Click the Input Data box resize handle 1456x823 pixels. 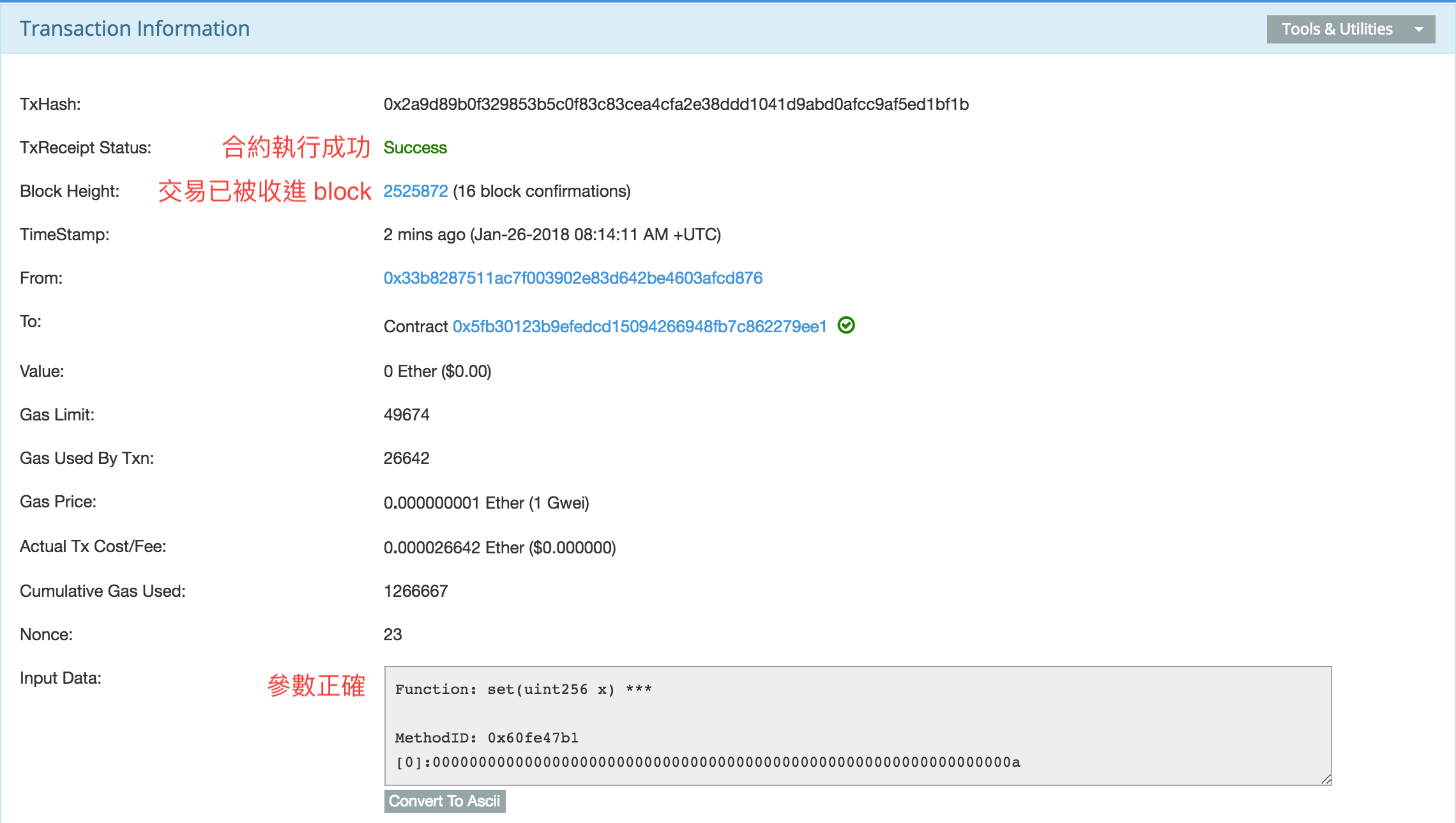pos(1326,779)
